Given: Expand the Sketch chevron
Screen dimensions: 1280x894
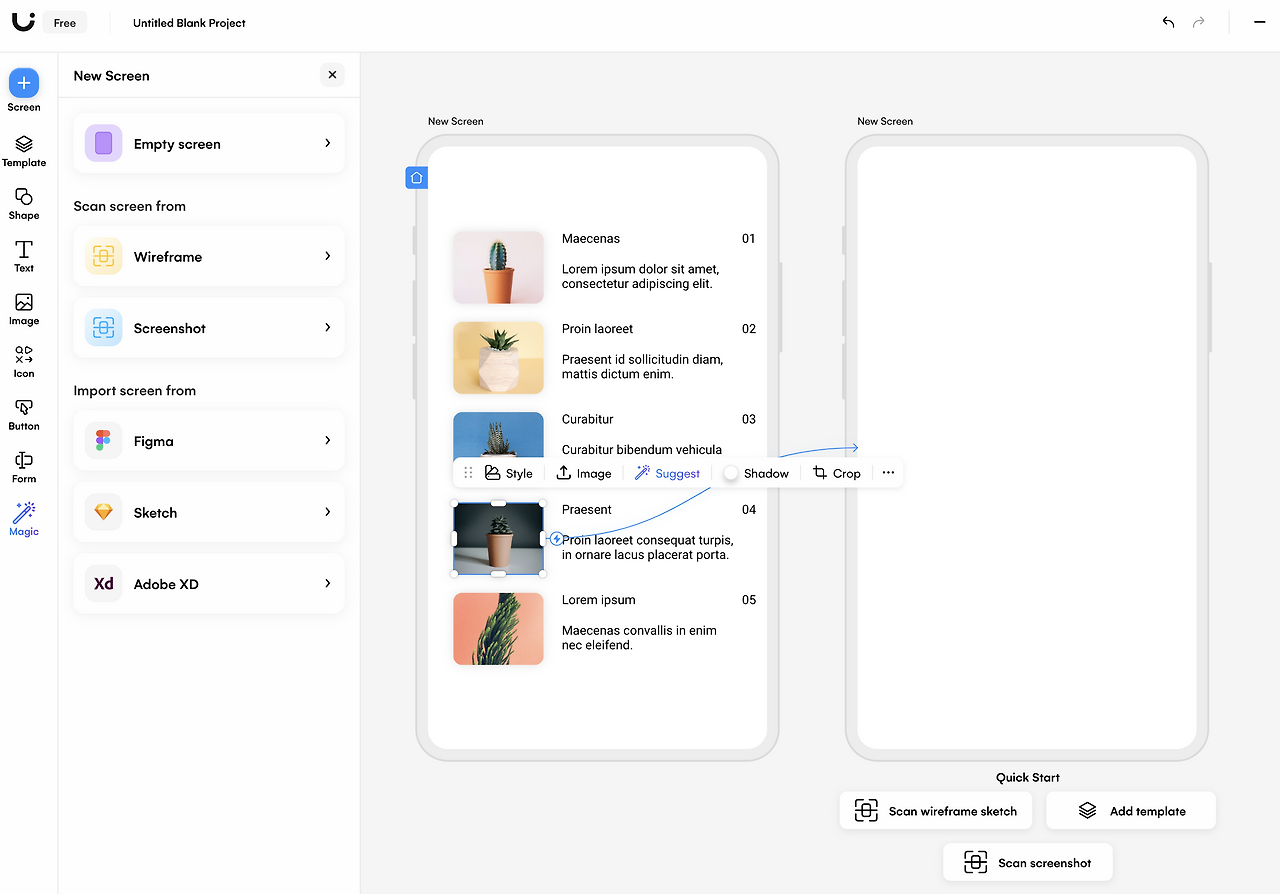Looking at the screenshot, I should click(x=327, y=512).
